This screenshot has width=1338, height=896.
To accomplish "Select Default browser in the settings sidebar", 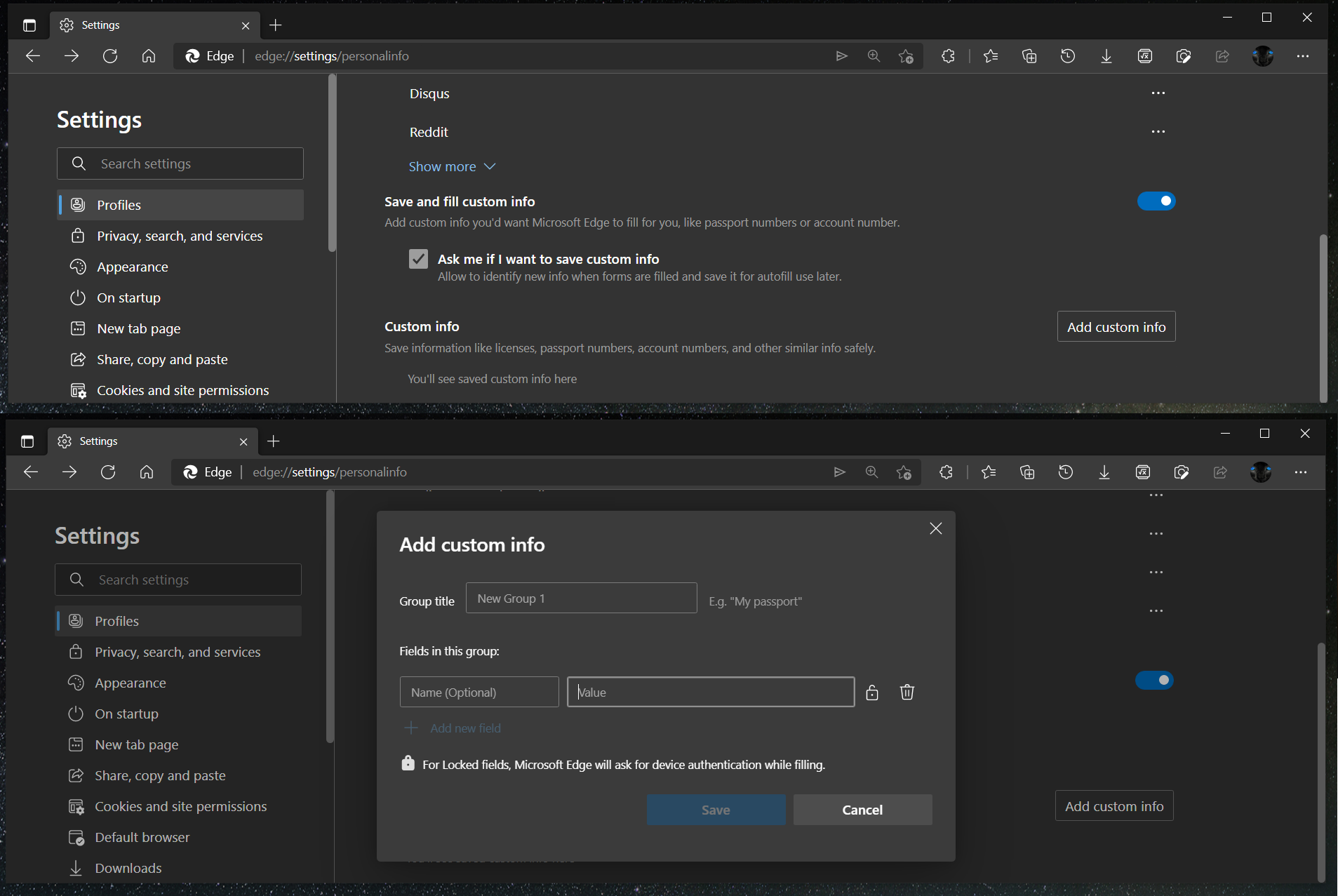I will pyautogui.click(x=142, y=837).
